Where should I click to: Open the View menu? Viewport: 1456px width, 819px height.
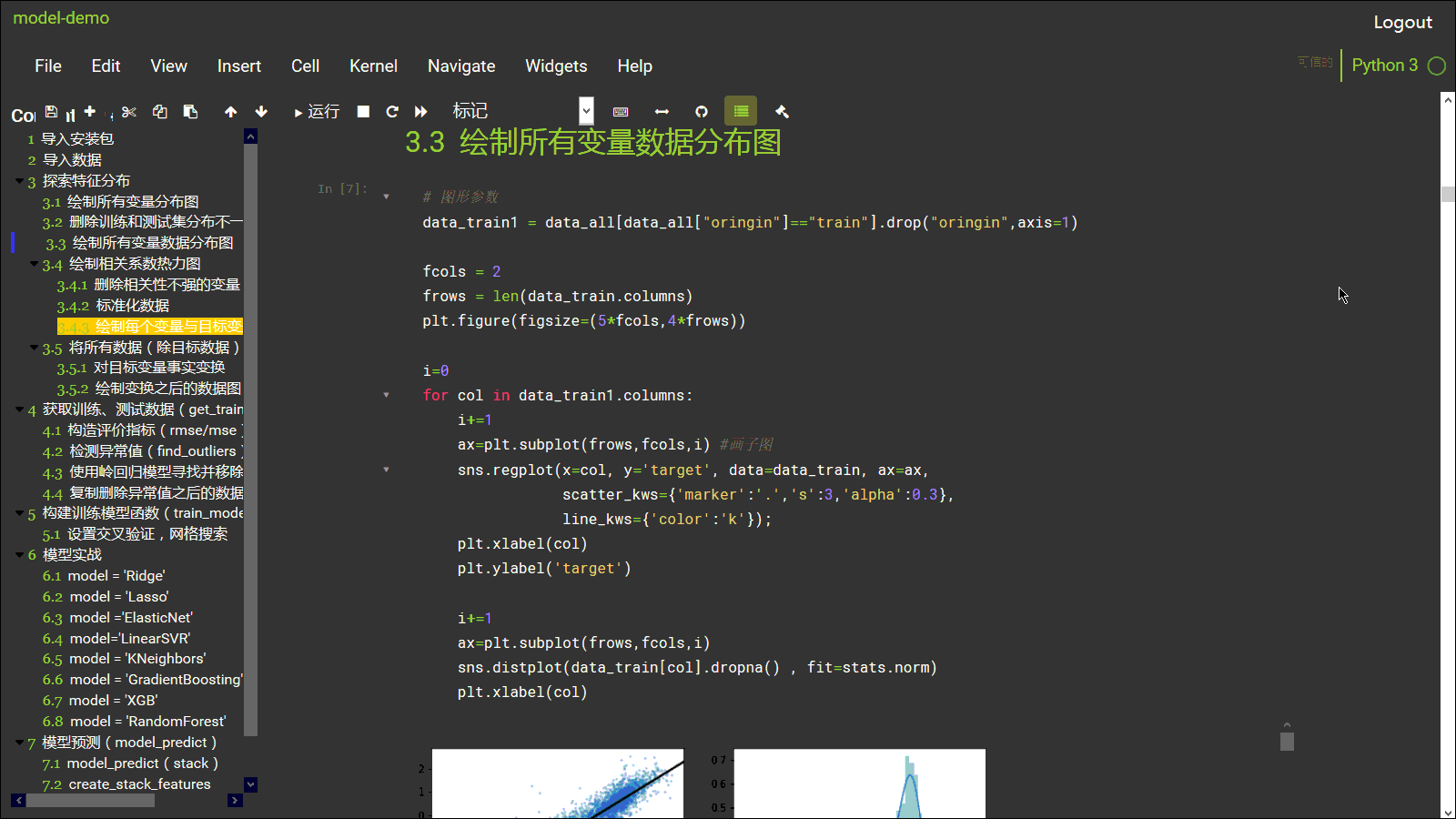[168, 66]
